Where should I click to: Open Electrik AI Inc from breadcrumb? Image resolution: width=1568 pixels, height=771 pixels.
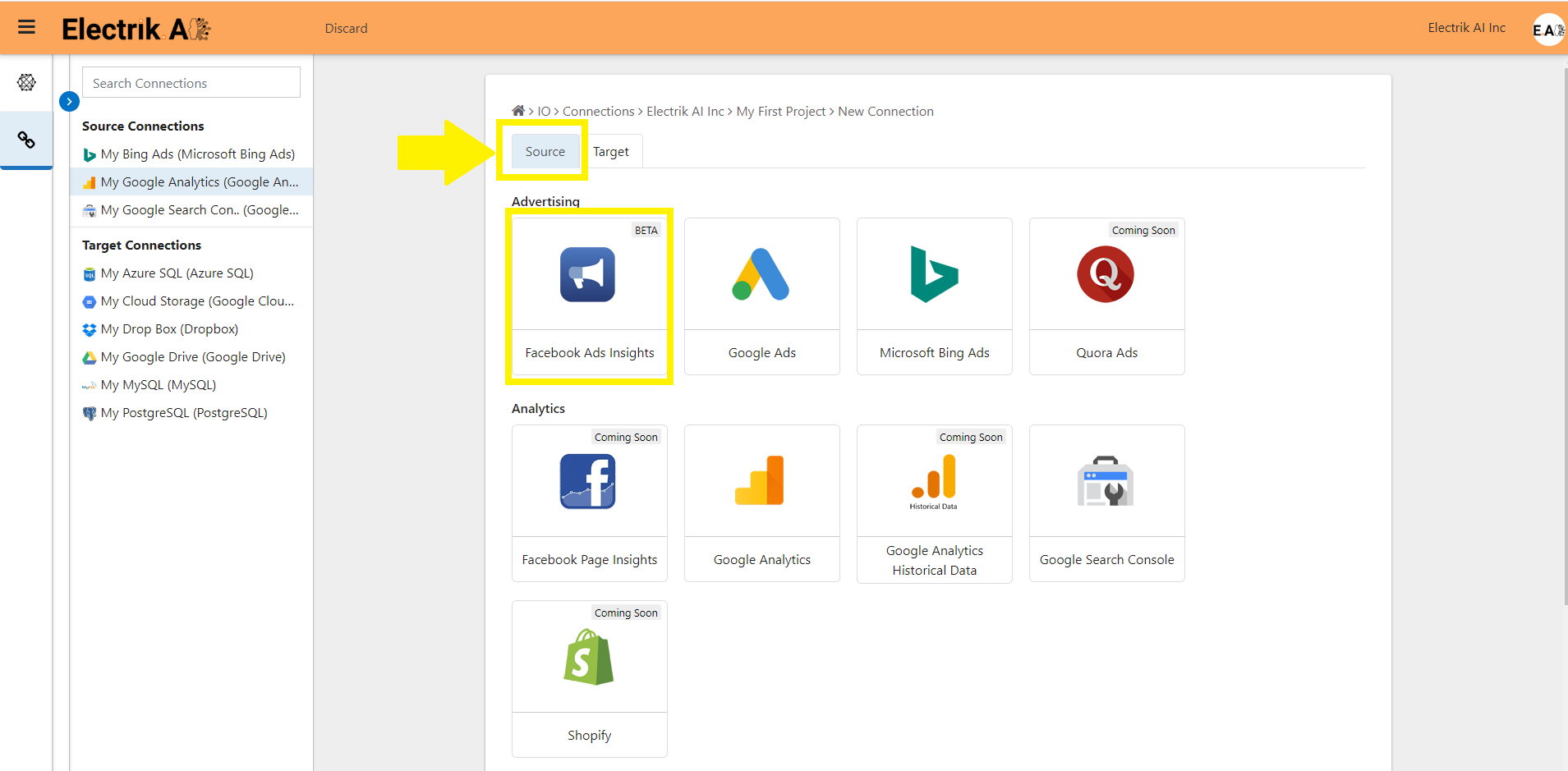point(685,111)
